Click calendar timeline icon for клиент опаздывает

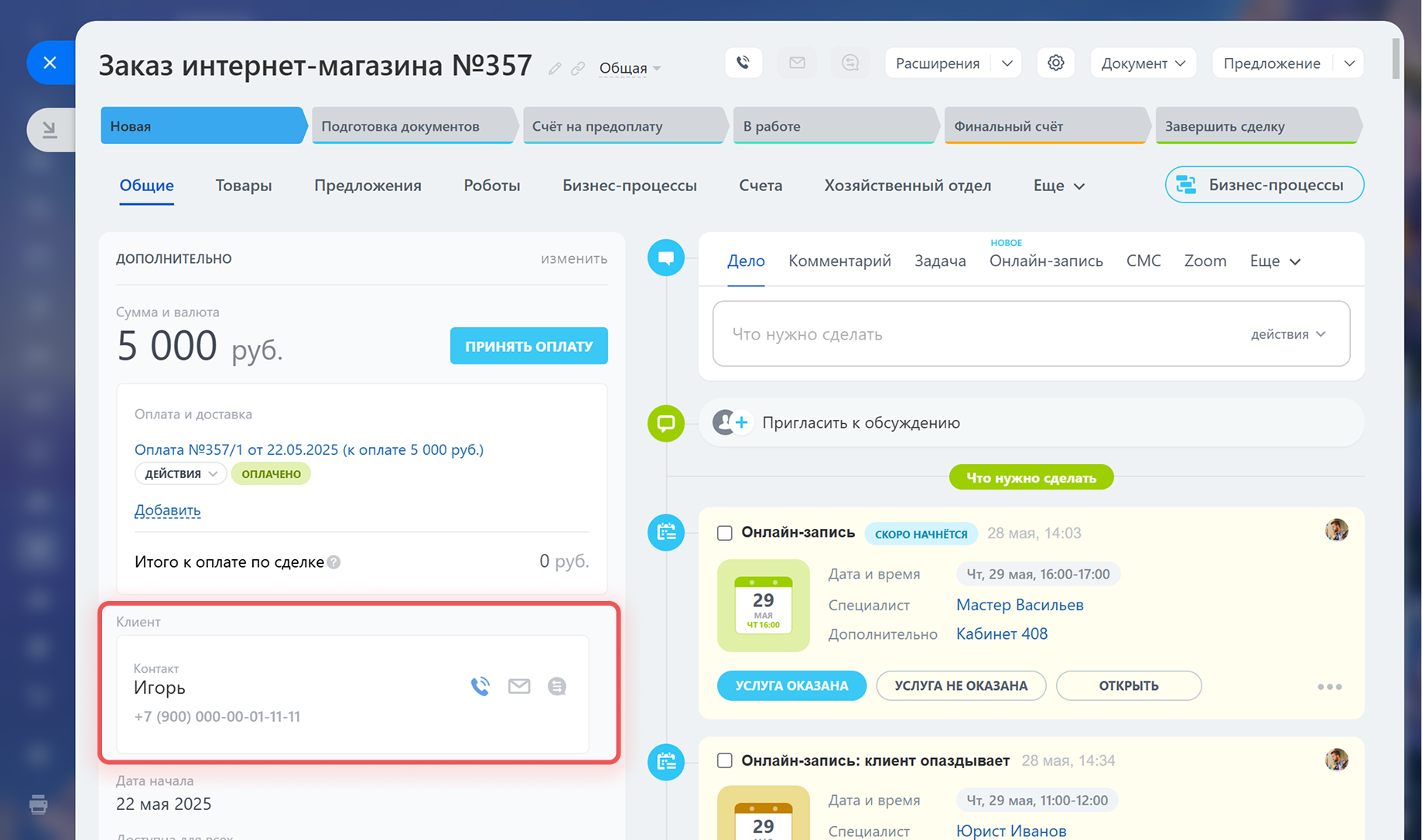click(666, 762)
